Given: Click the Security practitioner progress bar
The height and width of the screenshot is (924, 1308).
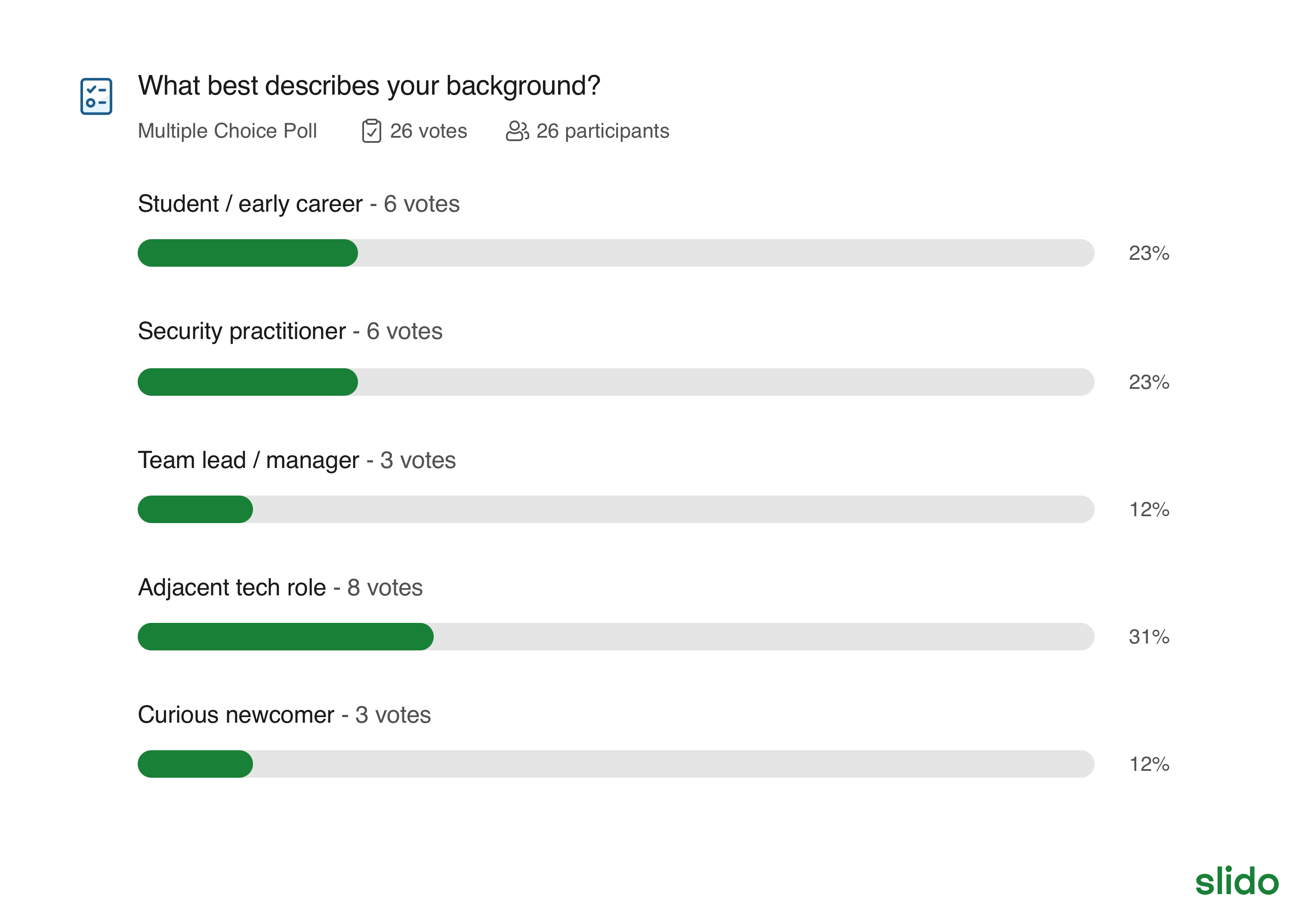Looking at the screenshot, I should point(615,382).
